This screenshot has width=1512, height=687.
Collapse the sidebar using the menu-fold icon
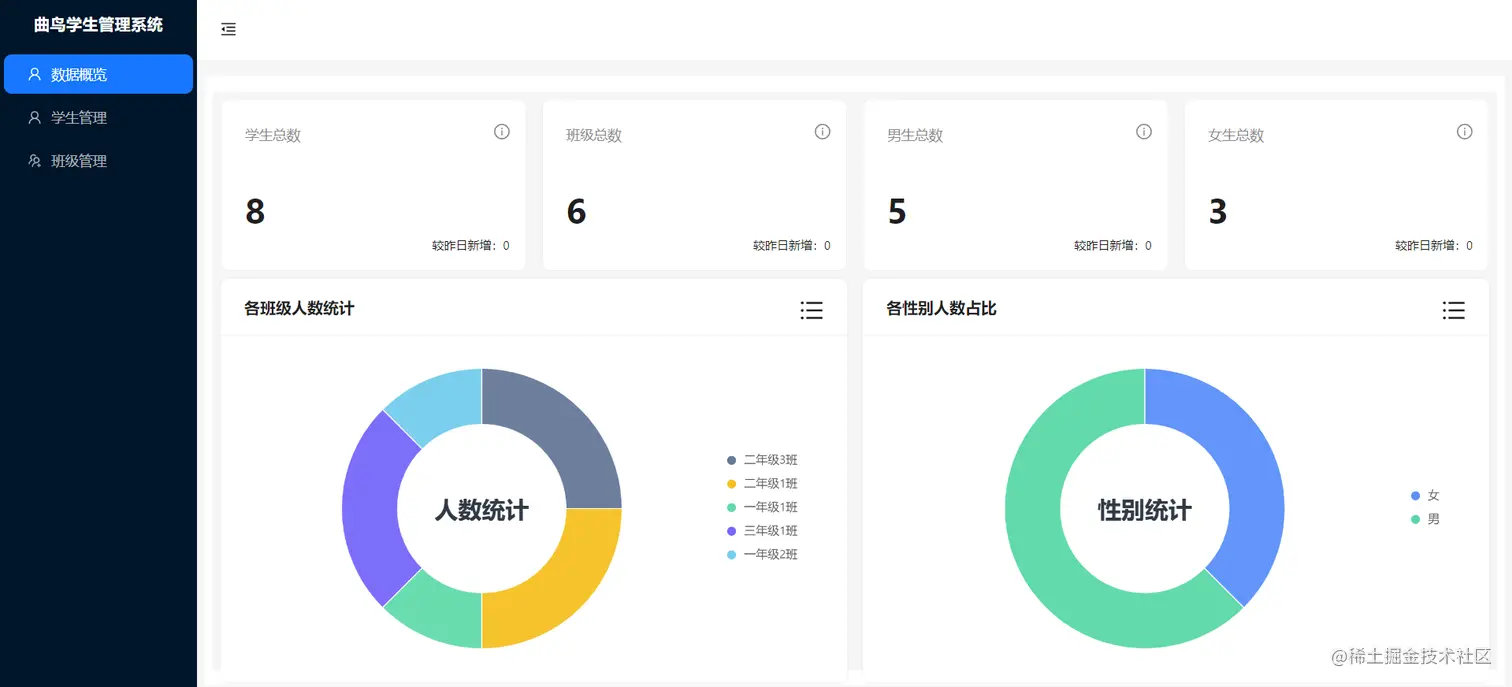pyautogui.click(x=228, y=29)
